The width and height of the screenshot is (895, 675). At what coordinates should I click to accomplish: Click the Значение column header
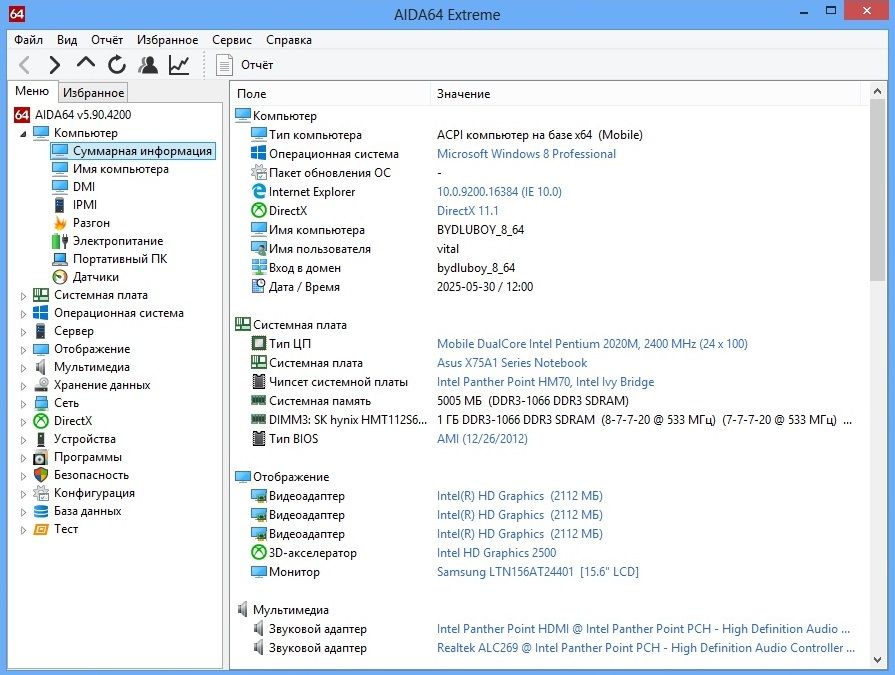click(645, 94)
